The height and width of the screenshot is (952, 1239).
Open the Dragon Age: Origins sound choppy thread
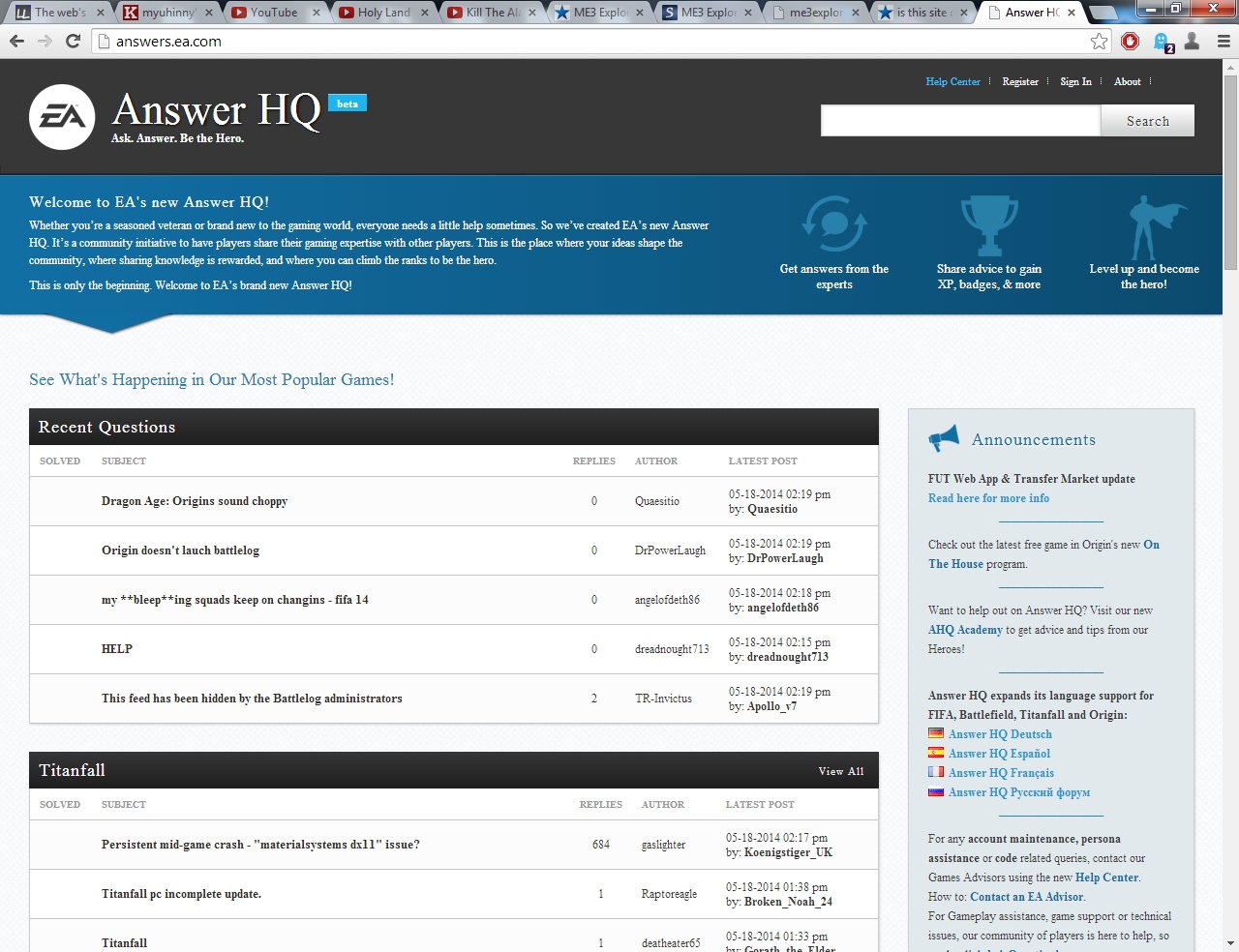tap(195, 501)
